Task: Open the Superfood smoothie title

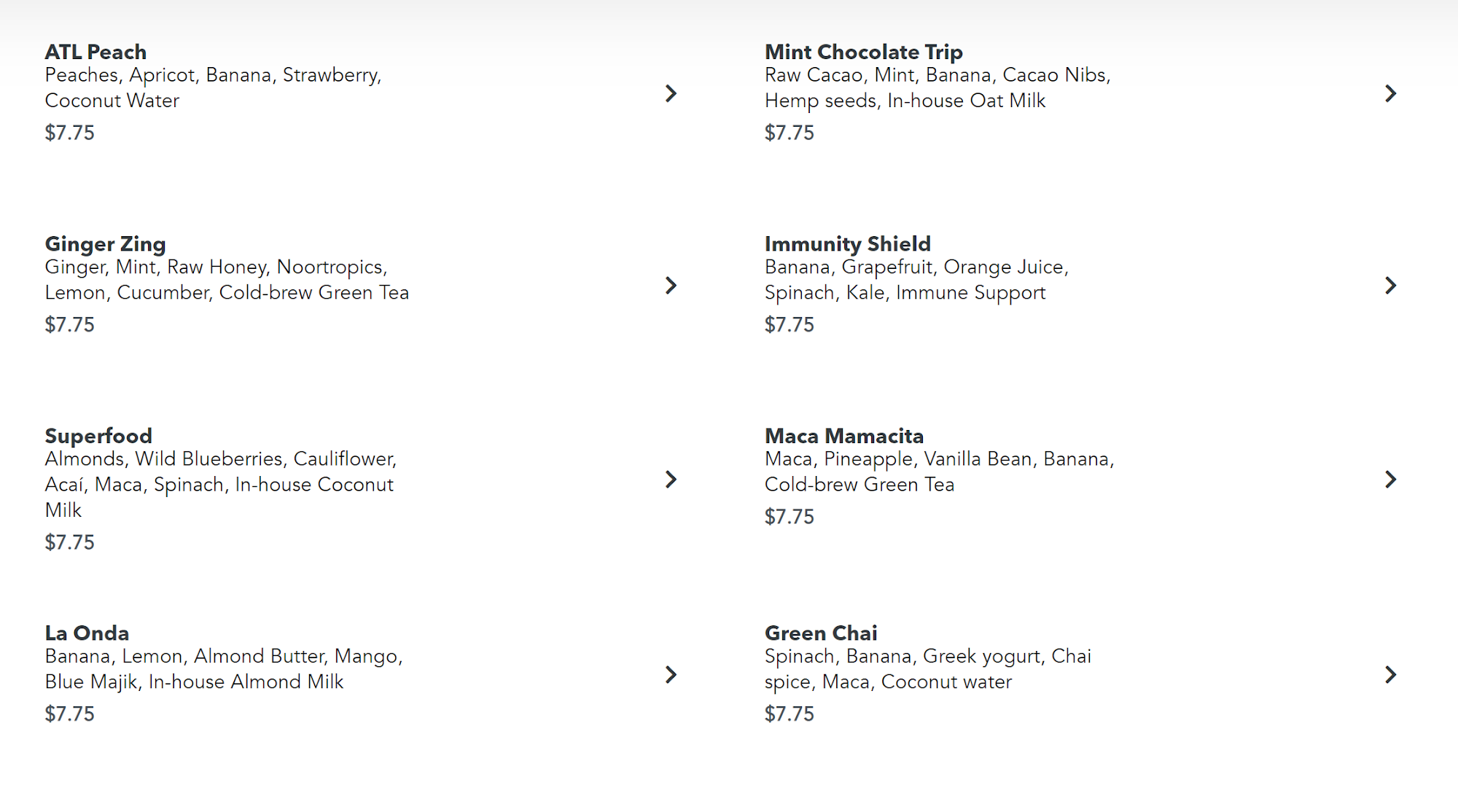Action: click(x=98, y=436)
